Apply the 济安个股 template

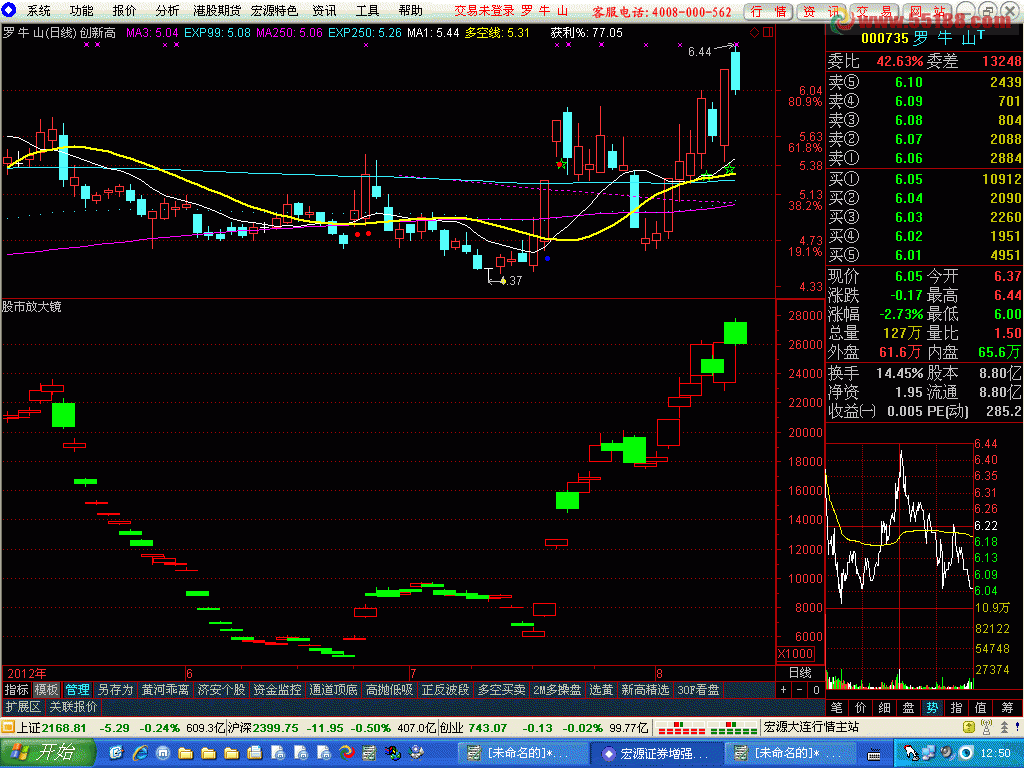point(221,690)
